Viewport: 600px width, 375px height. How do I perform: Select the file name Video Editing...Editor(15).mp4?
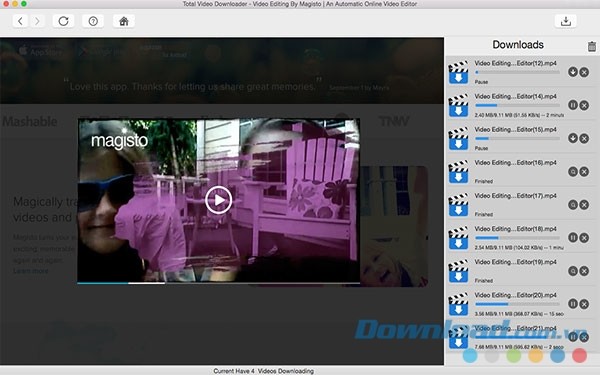(515, 129)
